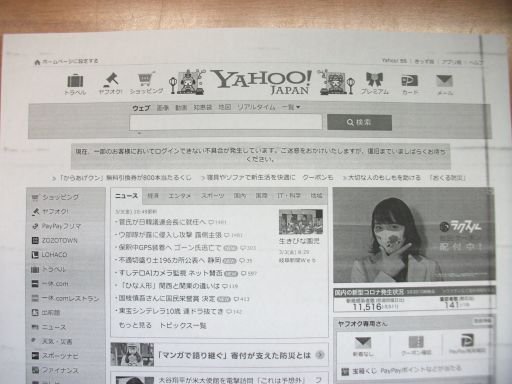
Task: Open 一休.comレストラン in left sidebar
Action: (65, 298)
